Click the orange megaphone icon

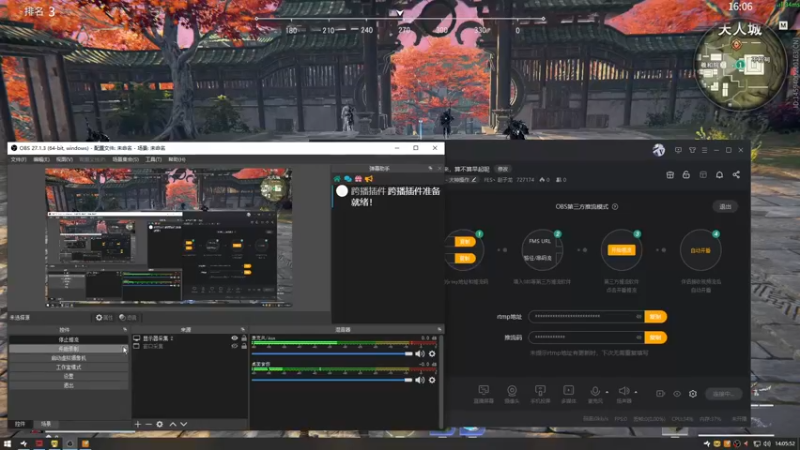(x=369, y=179)
